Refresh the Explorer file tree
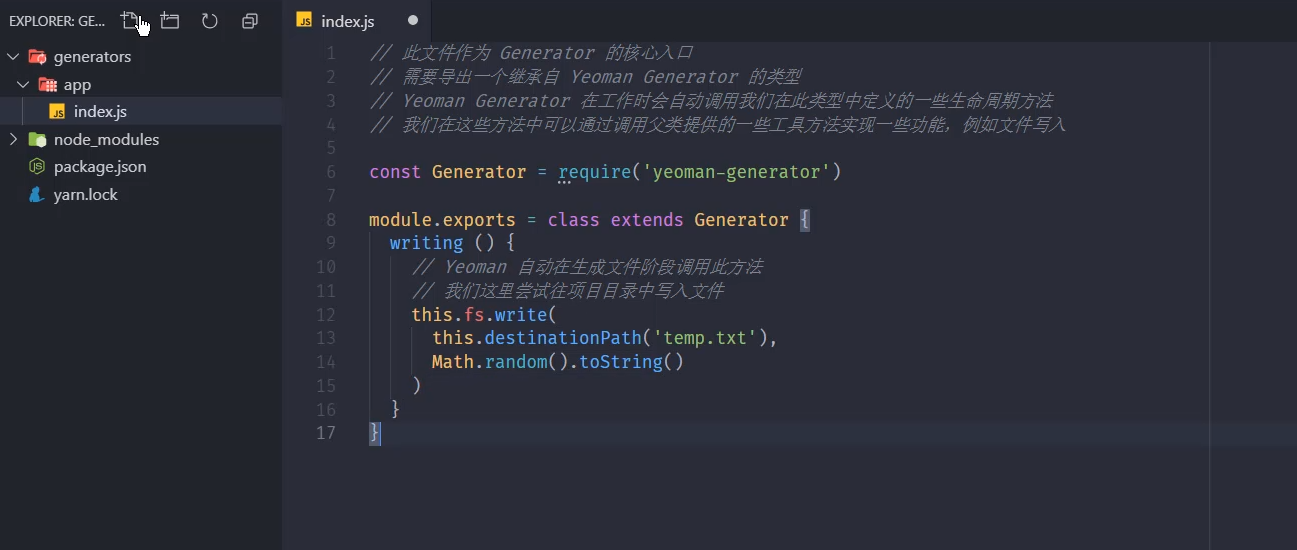 pos(210,20)
